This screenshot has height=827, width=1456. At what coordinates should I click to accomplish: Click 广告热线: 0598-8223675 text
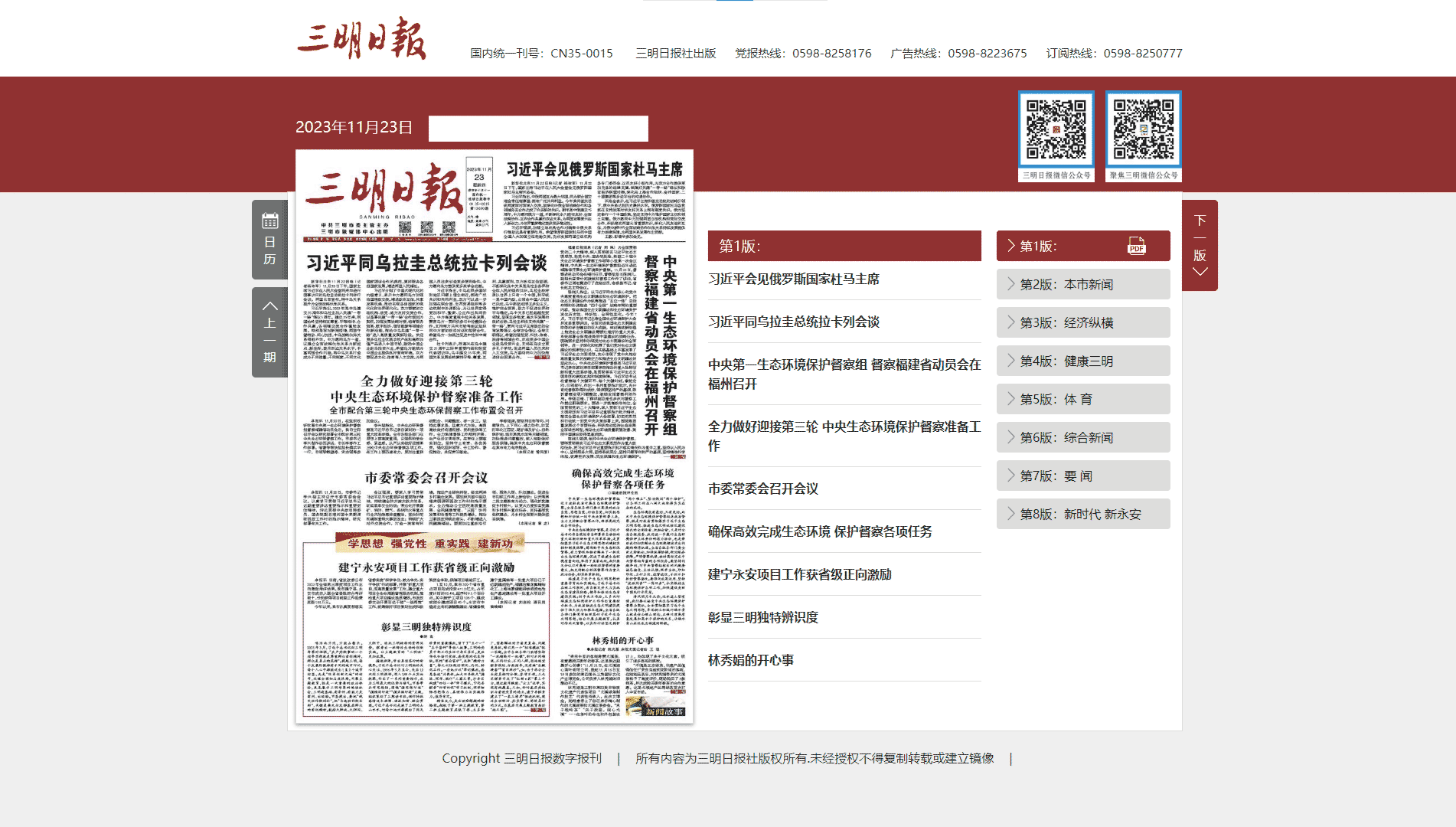(958, 53)
